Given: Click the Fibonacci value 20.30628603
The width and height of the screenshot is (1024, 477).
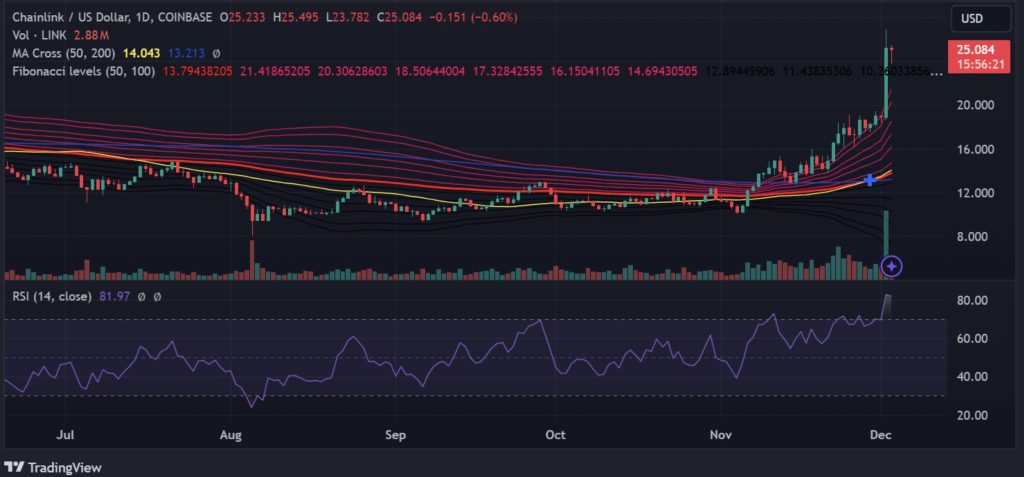Looking at the screenshot, I should point(352,71).
